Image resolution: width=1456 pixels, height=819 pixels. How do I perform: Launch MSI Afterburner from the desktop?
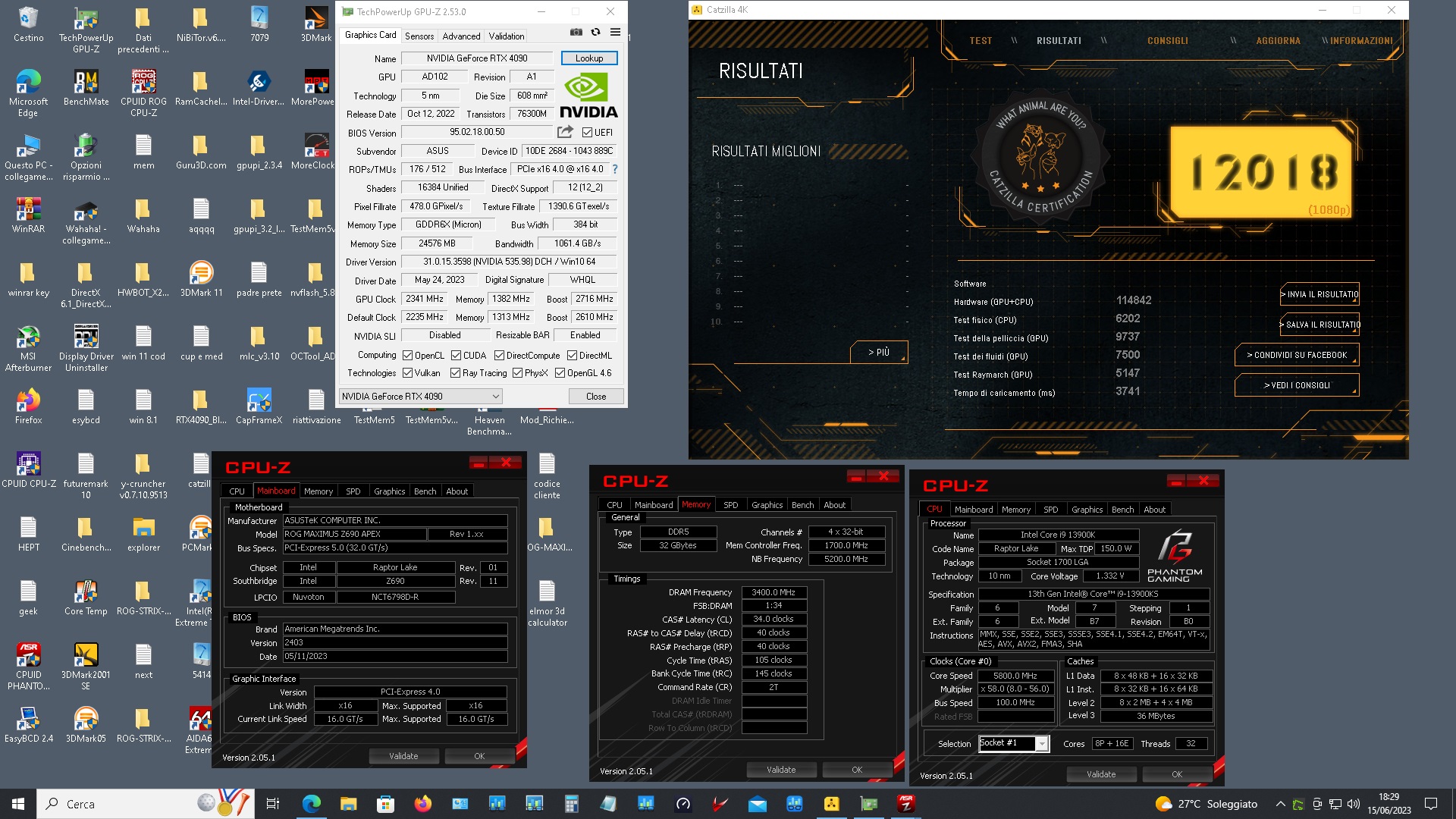point(28,349)
